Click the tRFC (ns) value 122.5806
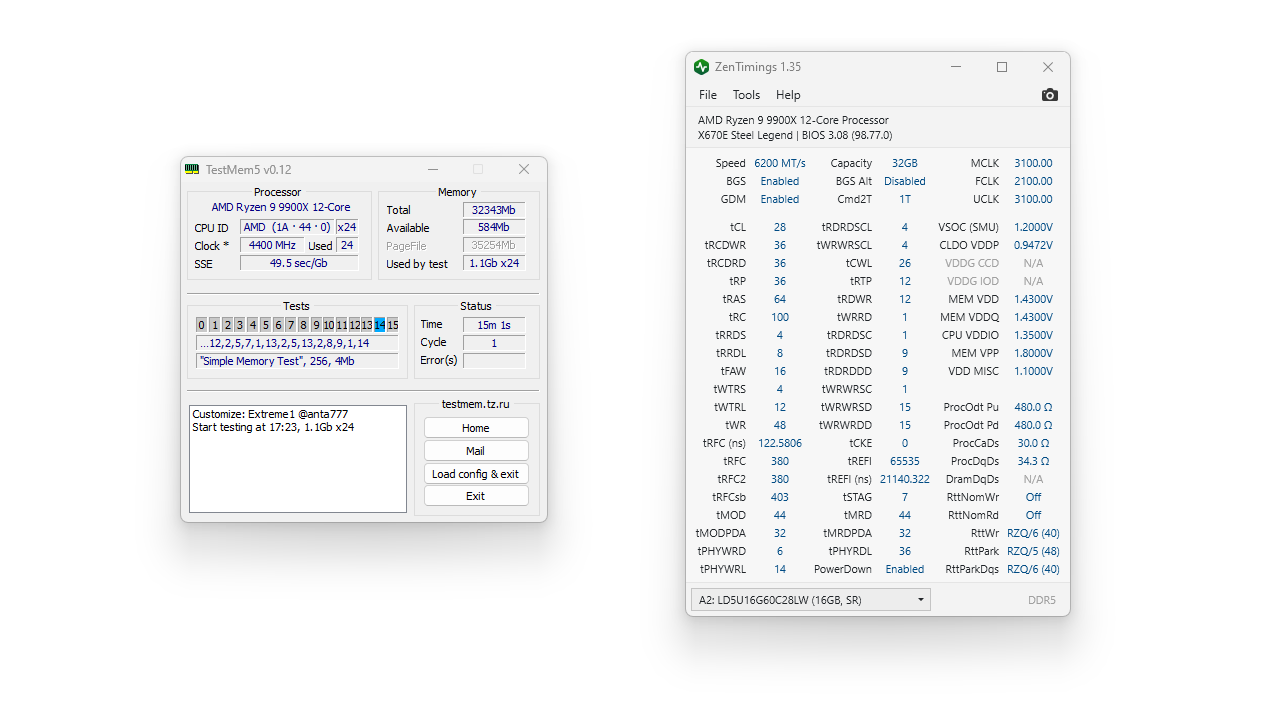The width and height of the screenshot is (1280, 720). [x=780, y=443]
